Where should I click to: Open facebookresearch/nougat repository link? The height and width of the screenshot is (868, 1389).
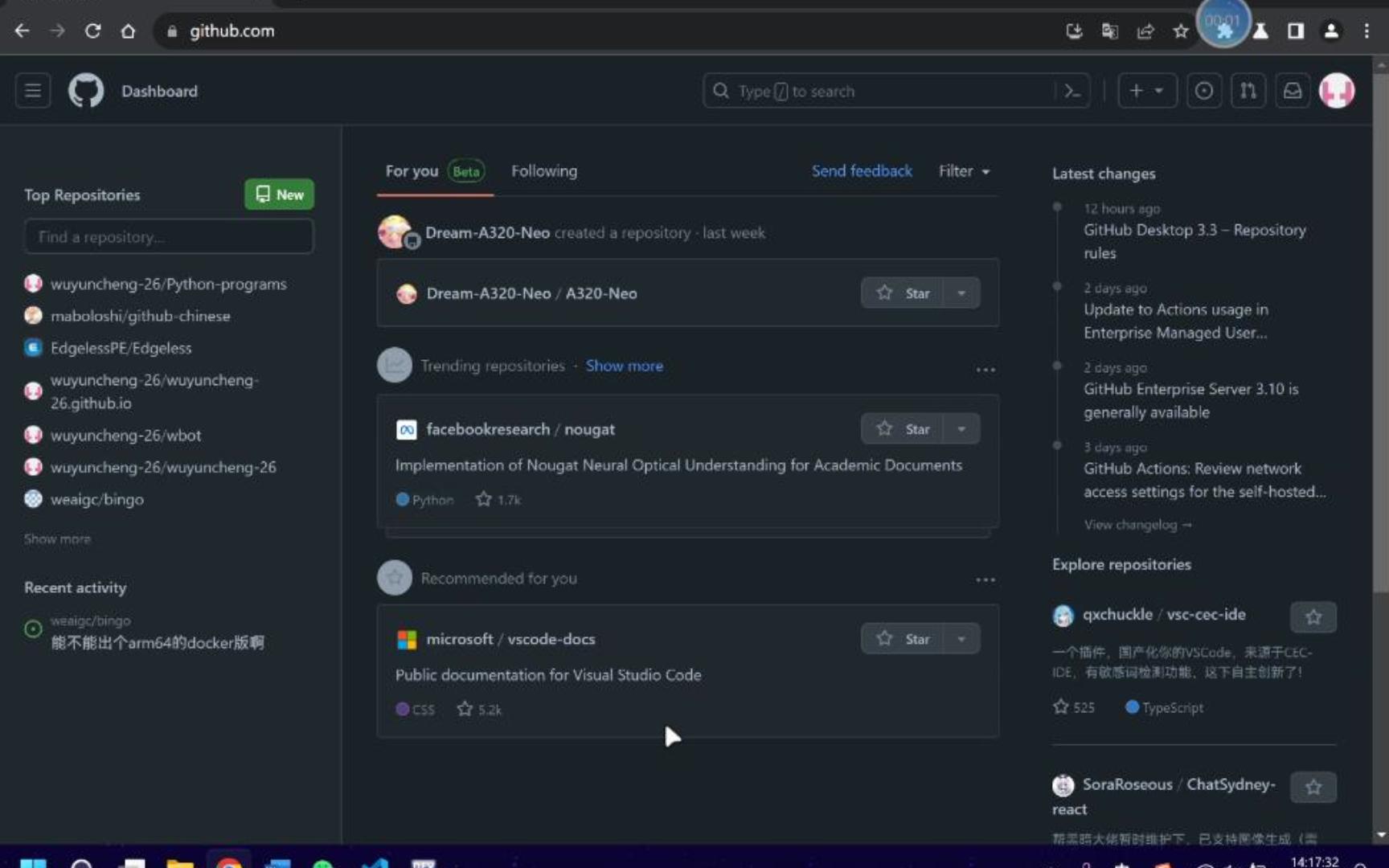(520, 429)
